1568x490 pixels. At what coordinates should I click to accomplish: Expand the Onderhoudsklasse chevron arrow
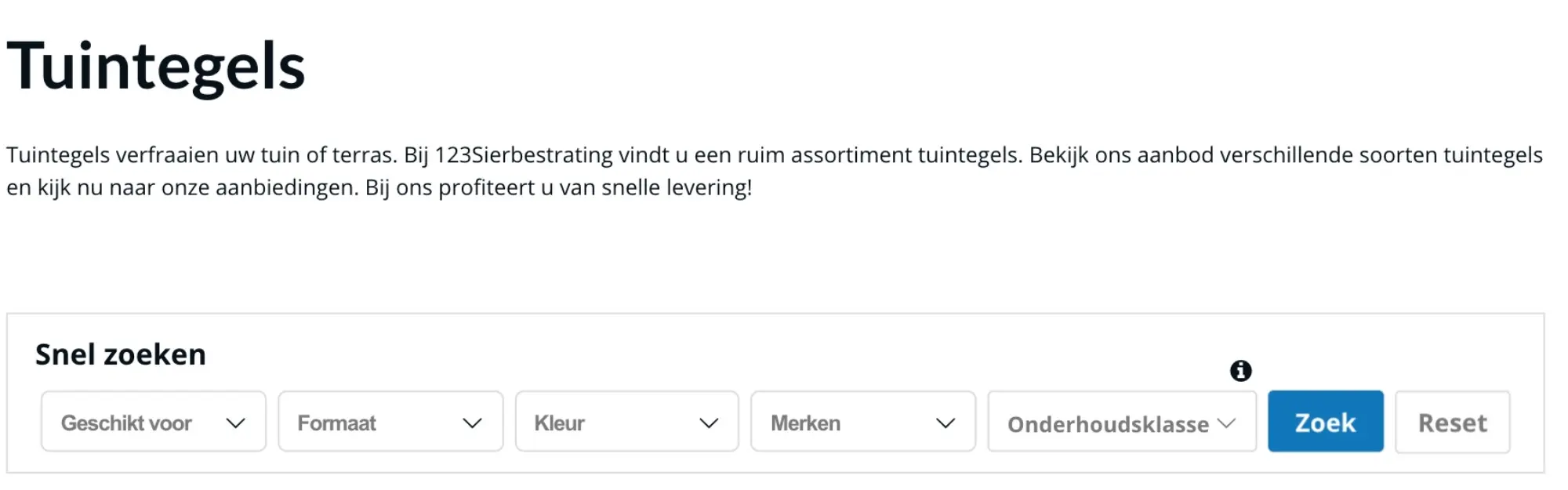(x=1227, y=422)
